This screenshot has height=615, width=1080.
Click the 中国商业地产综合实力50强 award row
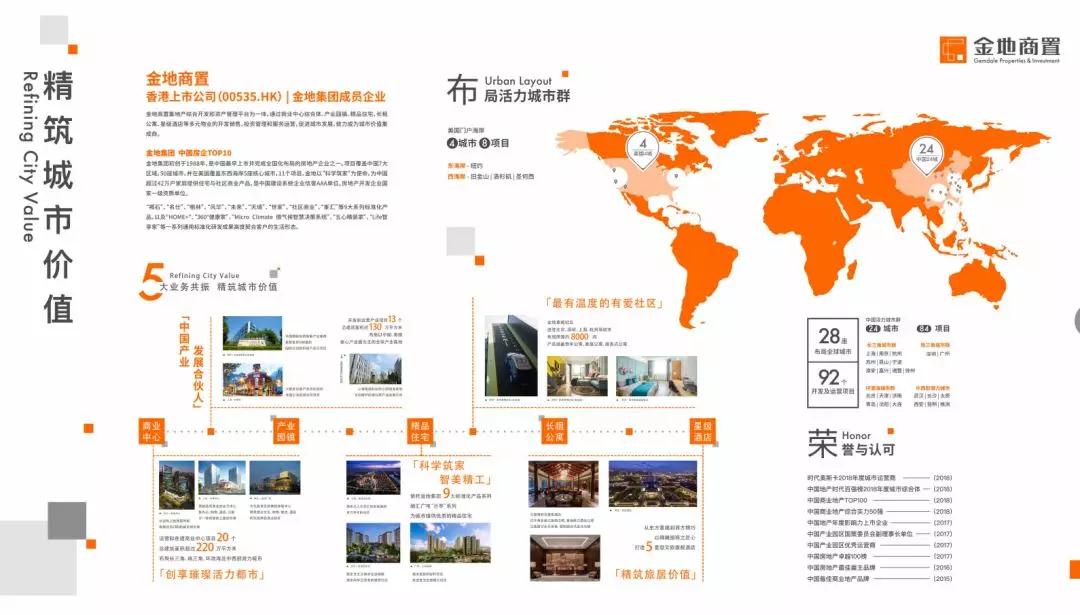click(x=880, y=512)
